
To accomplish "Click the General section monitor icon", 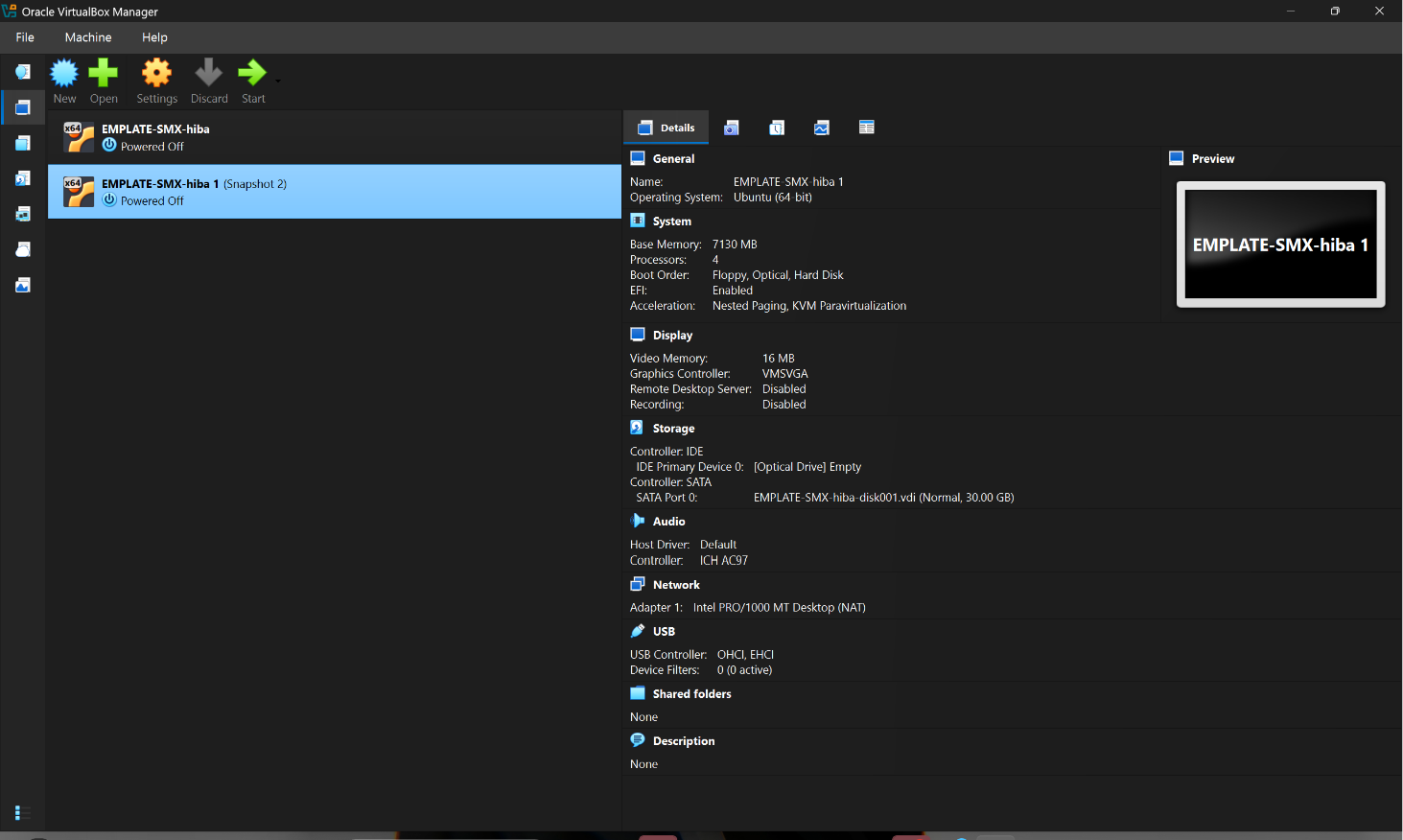I will click(638, 158).
